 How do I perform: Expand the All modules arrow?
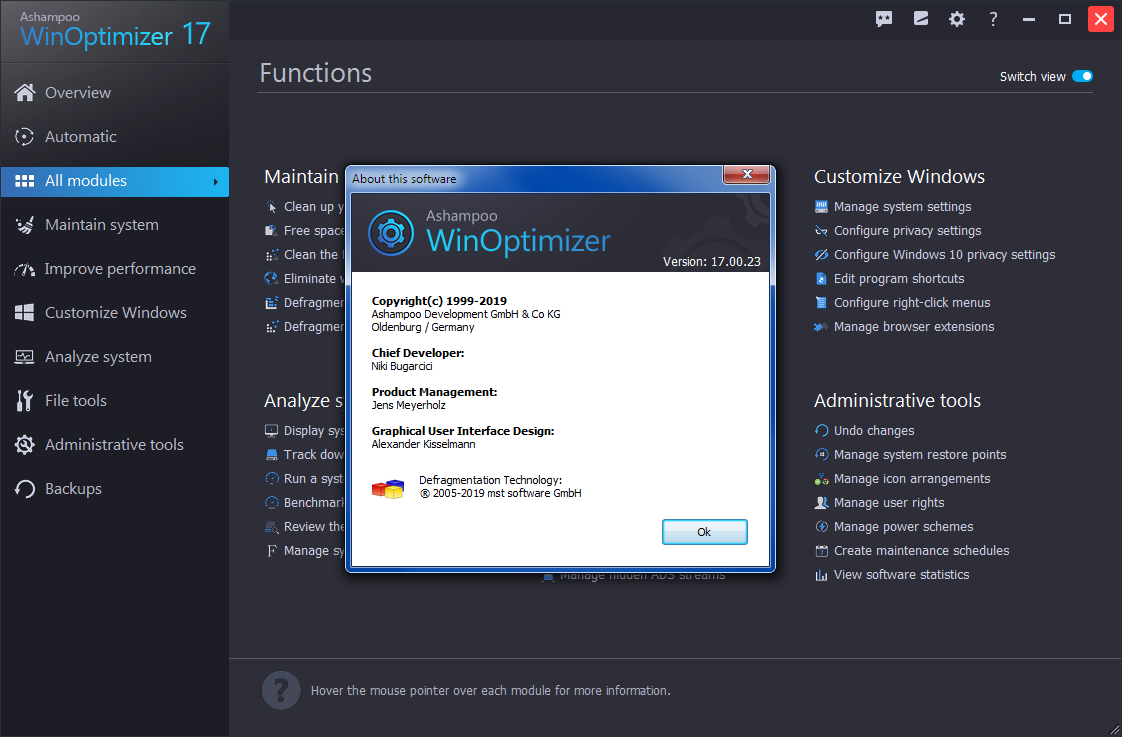pos(215,182)
